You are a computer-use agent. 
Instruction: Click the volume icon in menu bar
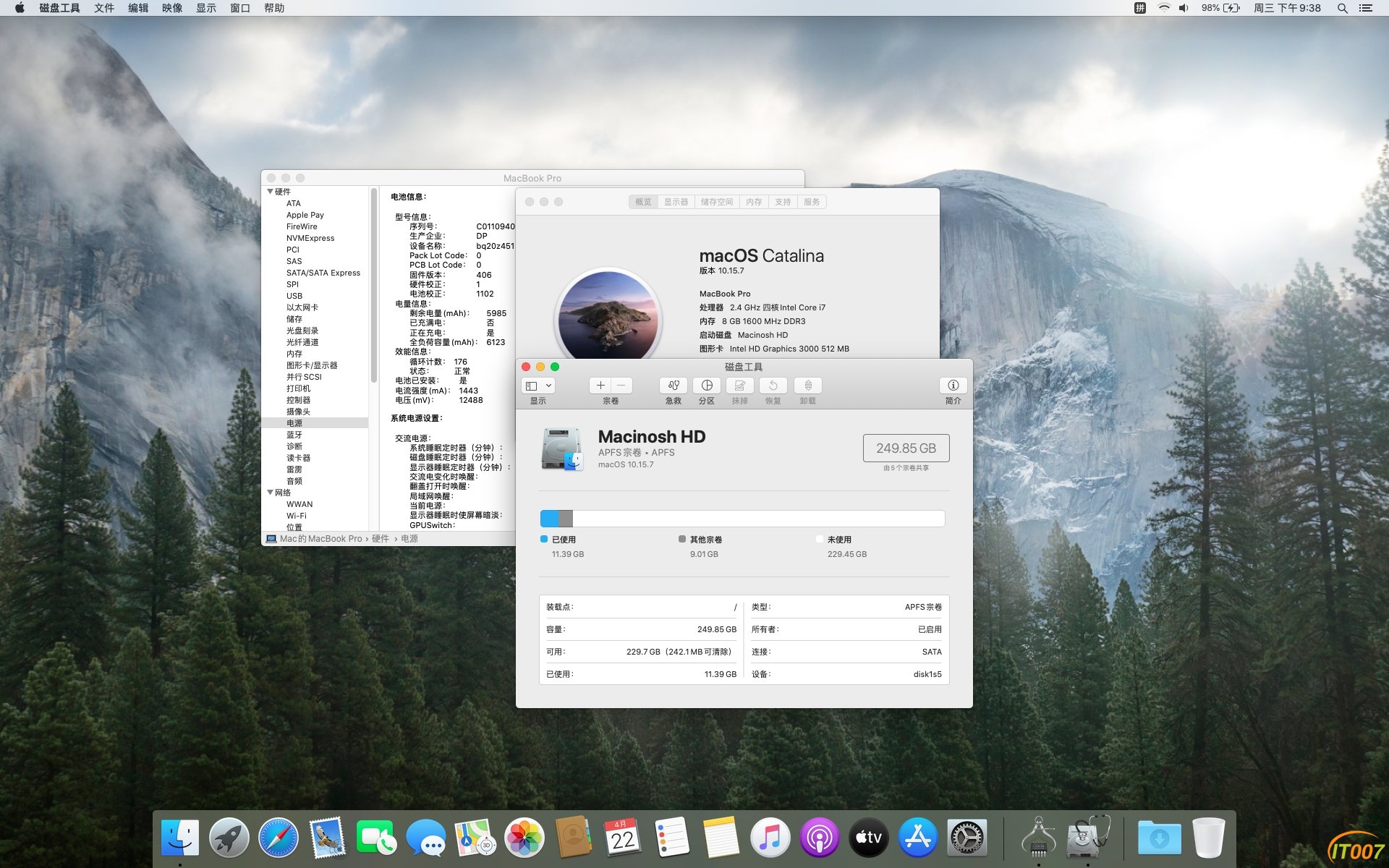(x=1184, y=8)
